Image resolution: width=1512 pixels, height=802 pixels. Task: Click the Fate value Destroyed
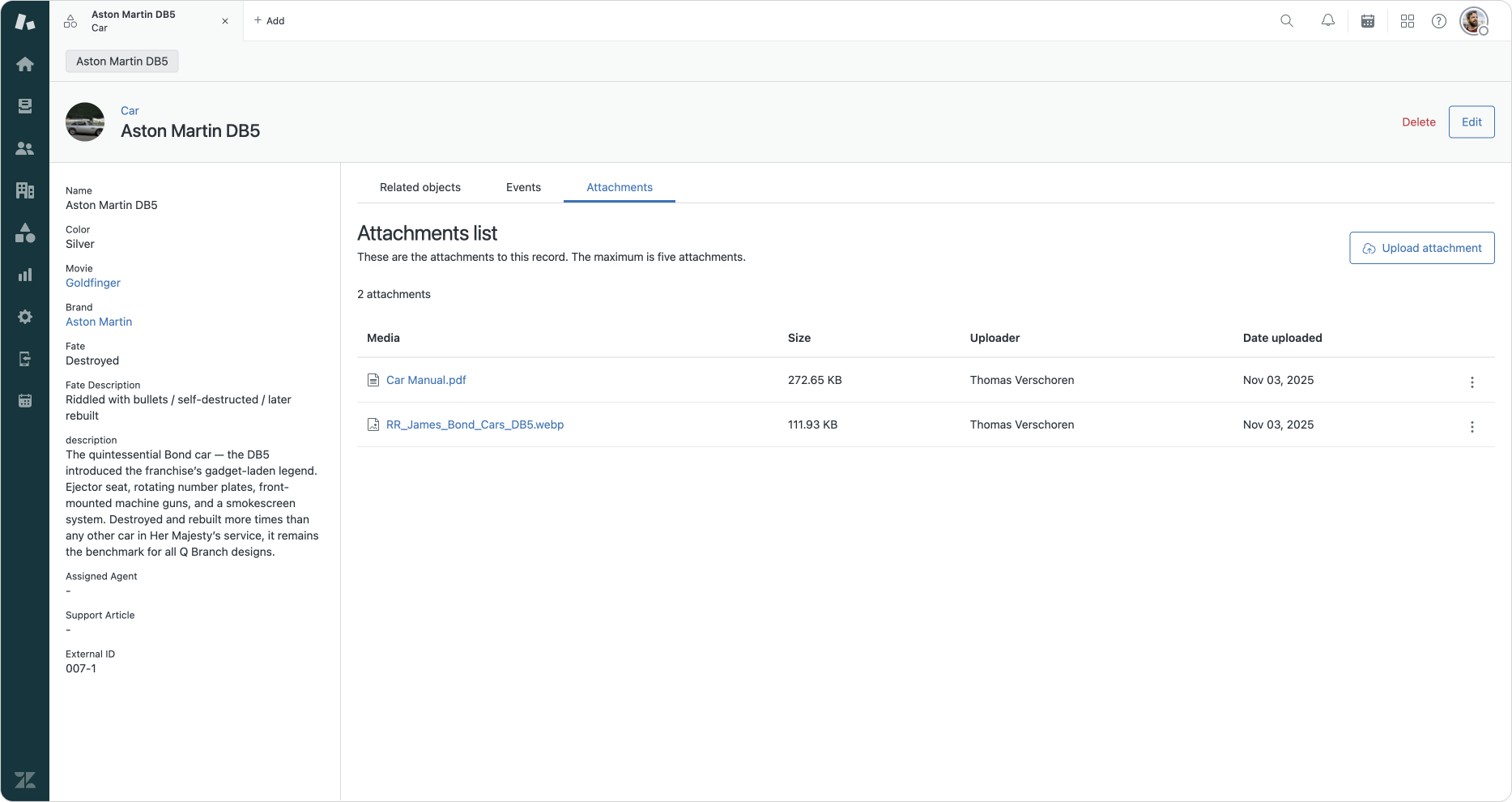(x=92, y=360)
